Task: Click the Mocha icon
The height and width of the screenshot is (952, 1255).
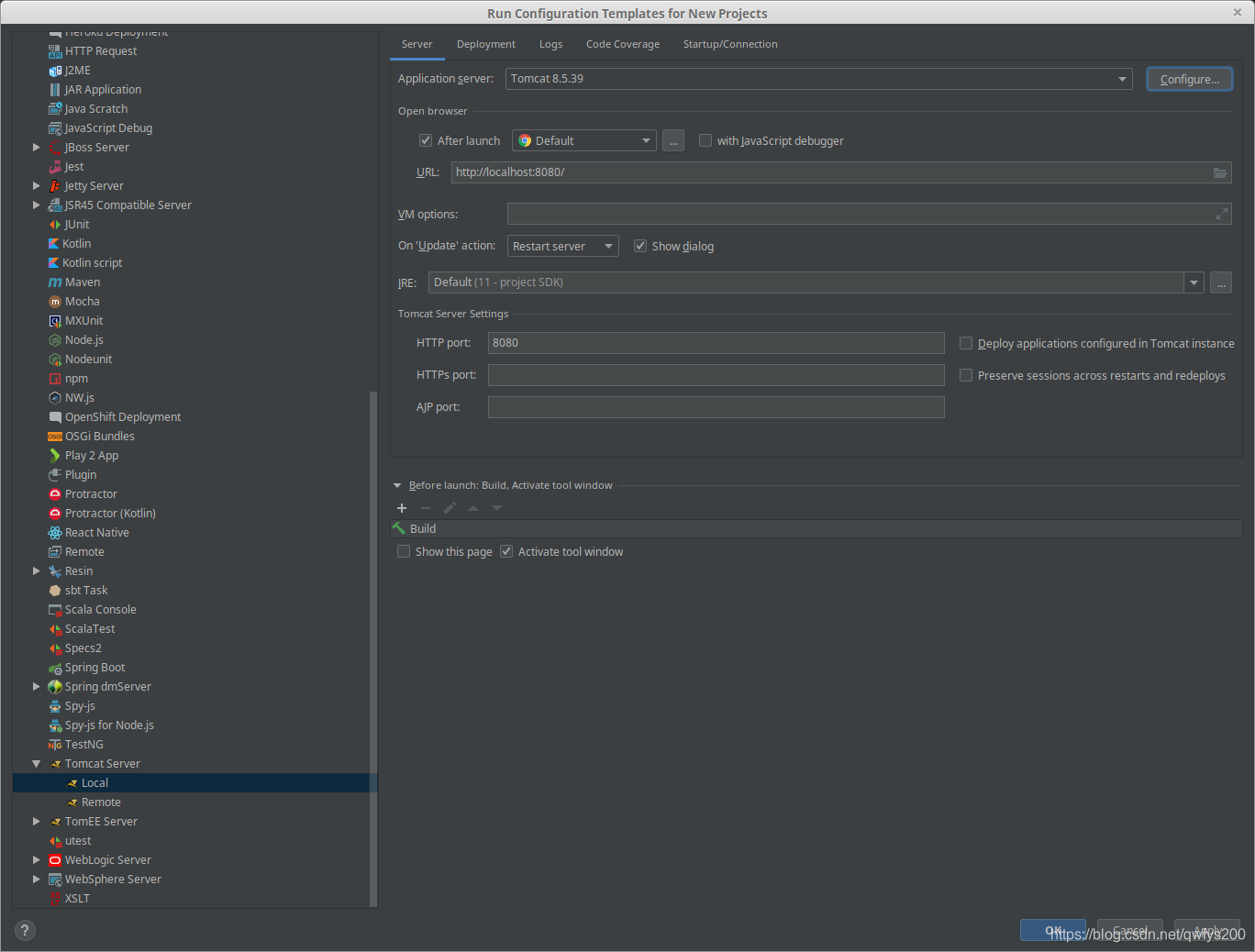Action: pos(55,302)
